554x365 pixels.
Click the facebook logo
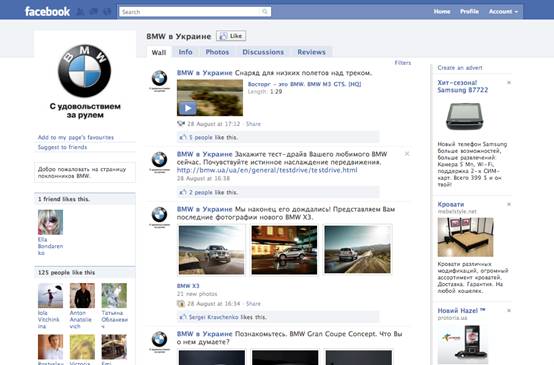coord(47,12)
